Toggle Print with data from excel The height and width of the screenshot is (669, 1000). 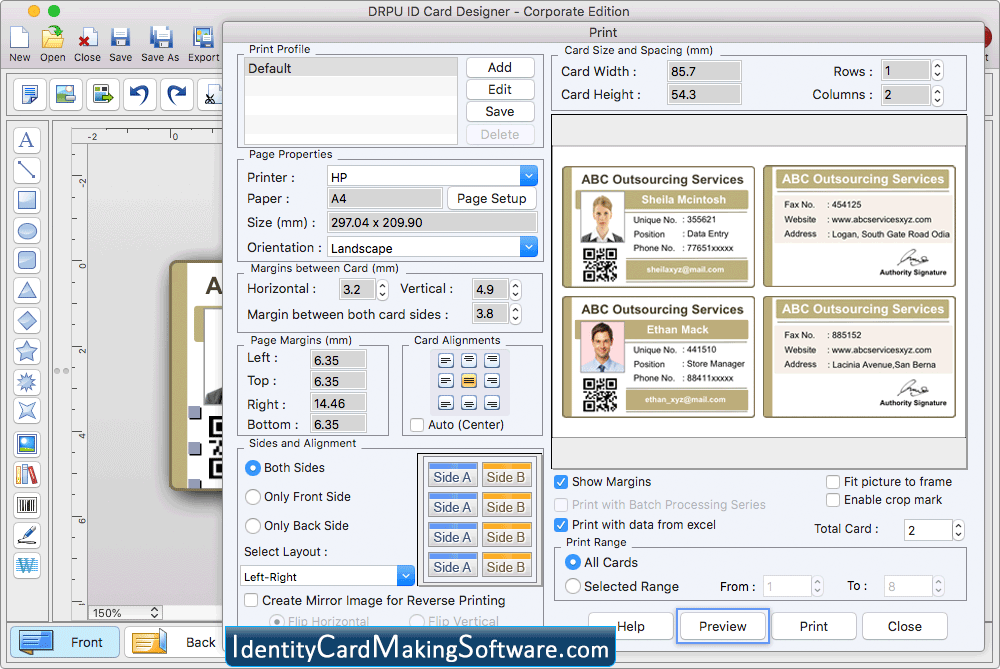tap(561, 525)
